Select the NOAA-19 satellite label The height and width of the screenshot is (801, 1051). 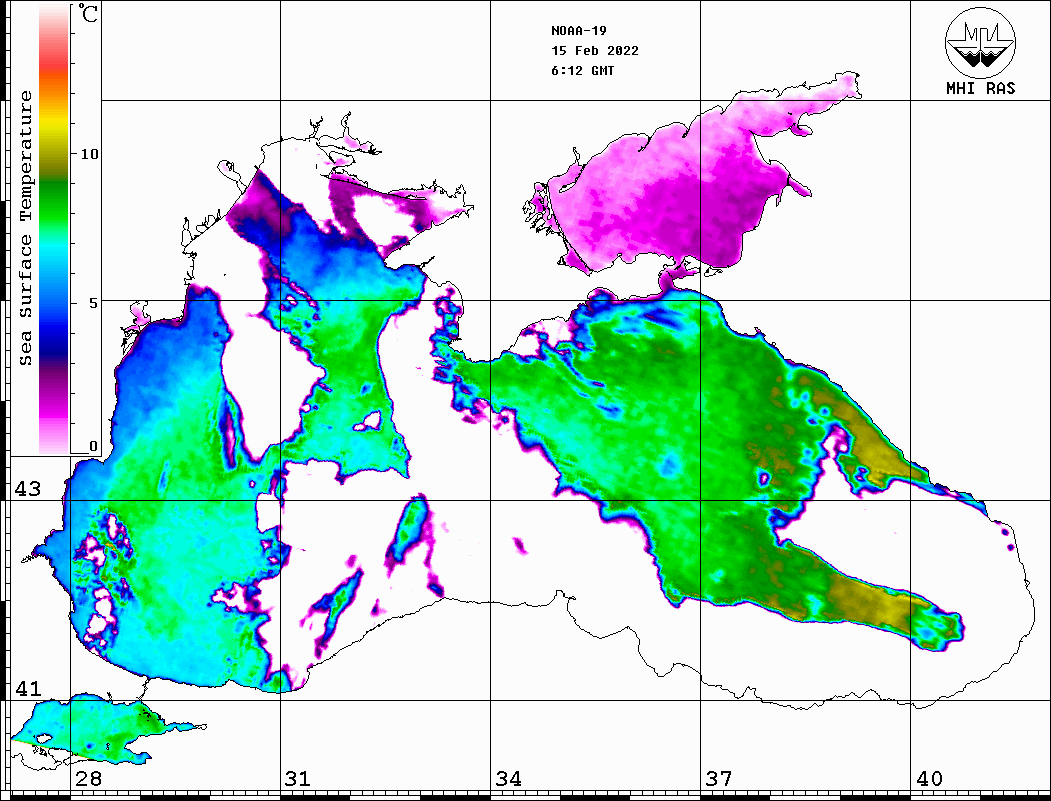coord(579,30)
